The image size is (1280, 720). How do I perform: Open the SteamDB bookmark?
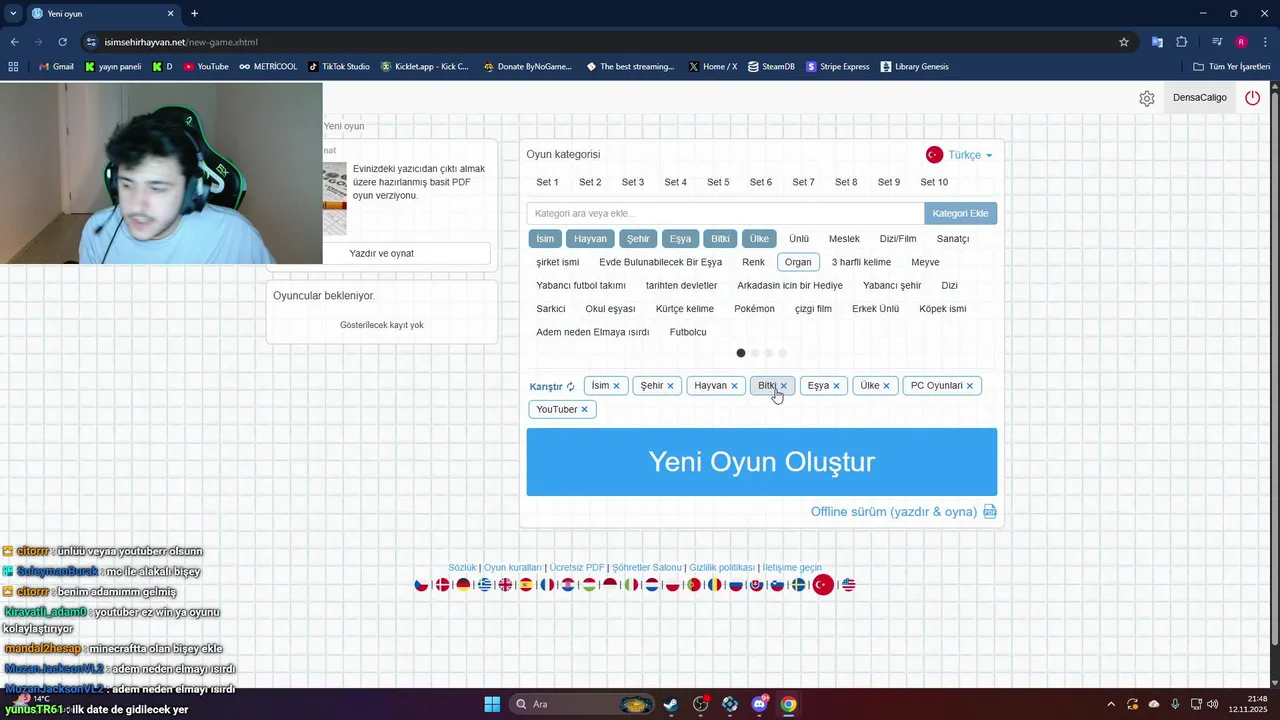[x=771, y=67]
